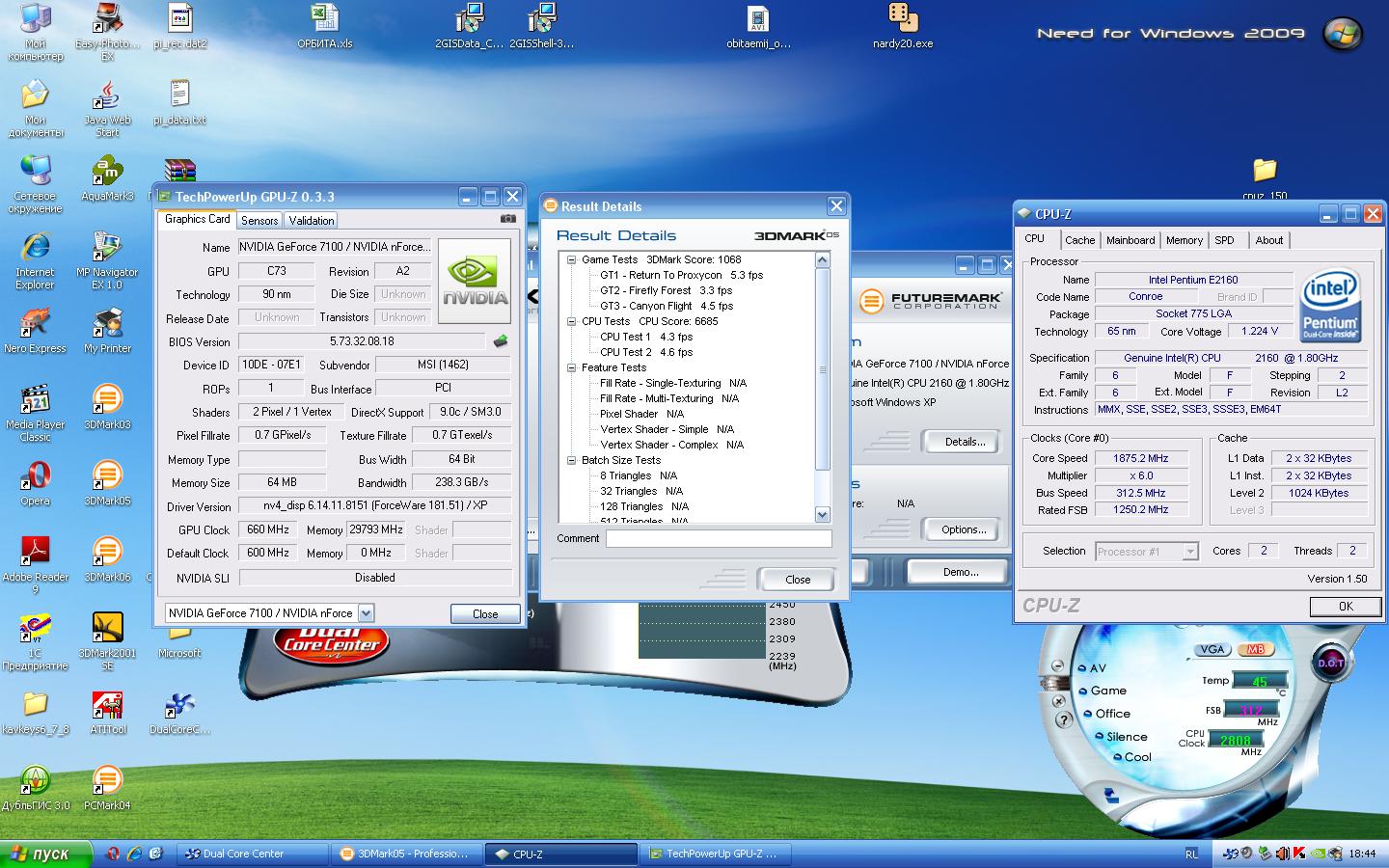
Task: Click the Close button in GPU-Z
Action: (x=485, y=613)
